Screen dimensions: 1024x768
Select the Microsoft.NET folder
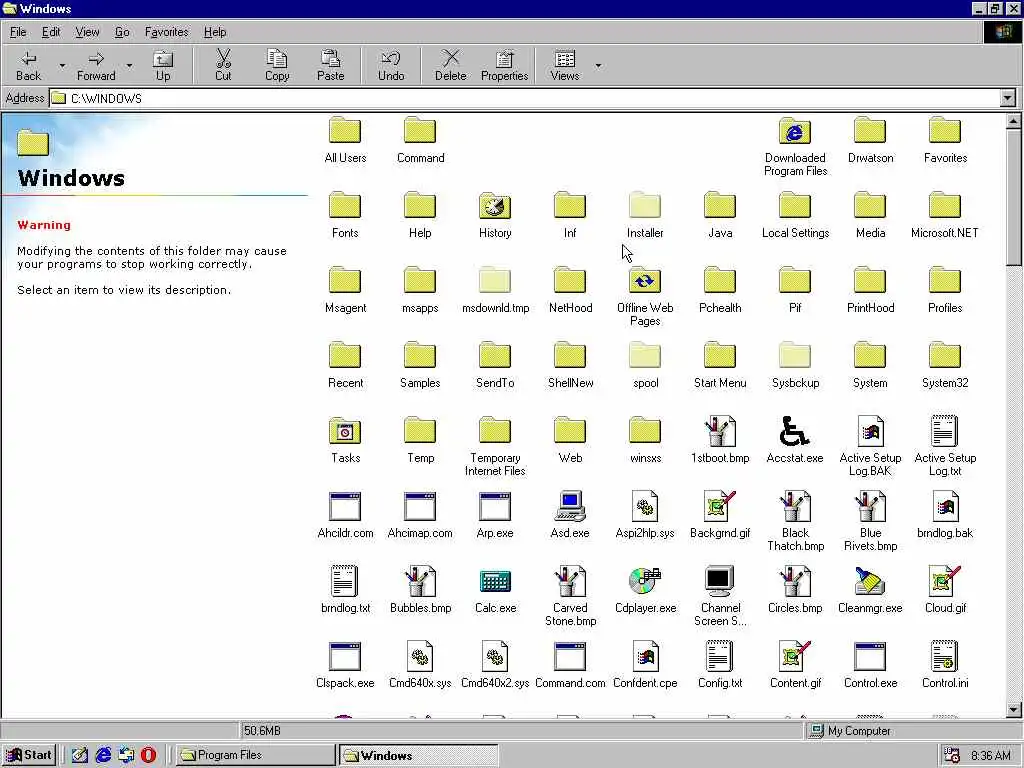pos(945,206)
